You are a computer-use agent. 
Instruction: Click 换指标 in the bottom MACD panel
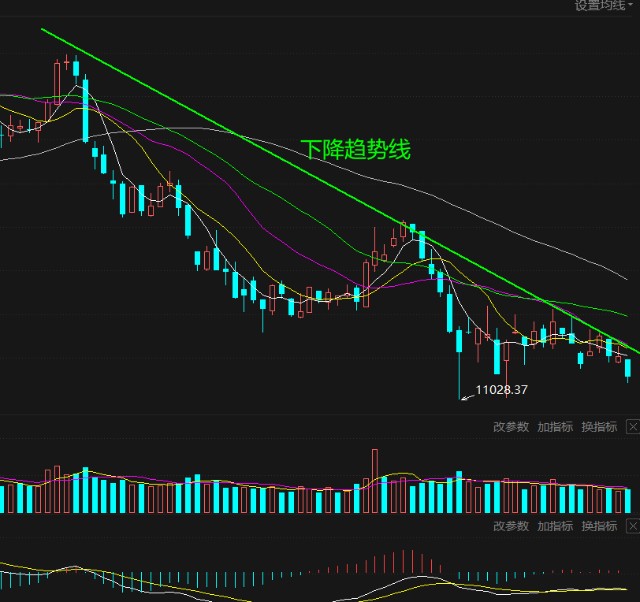click(599, 527)
